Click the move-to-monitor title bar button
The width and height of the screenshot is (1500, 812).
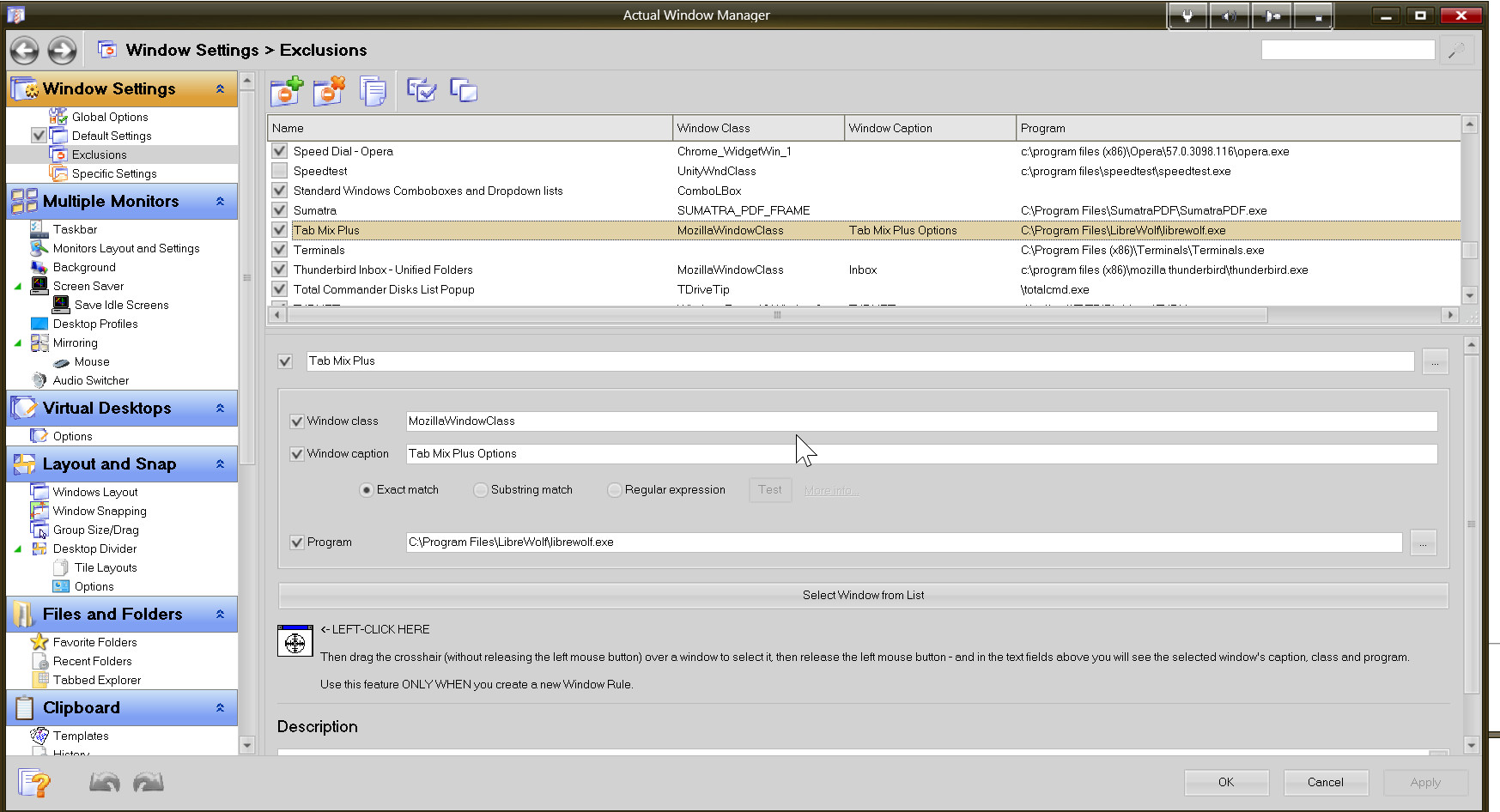[1272, 15]
